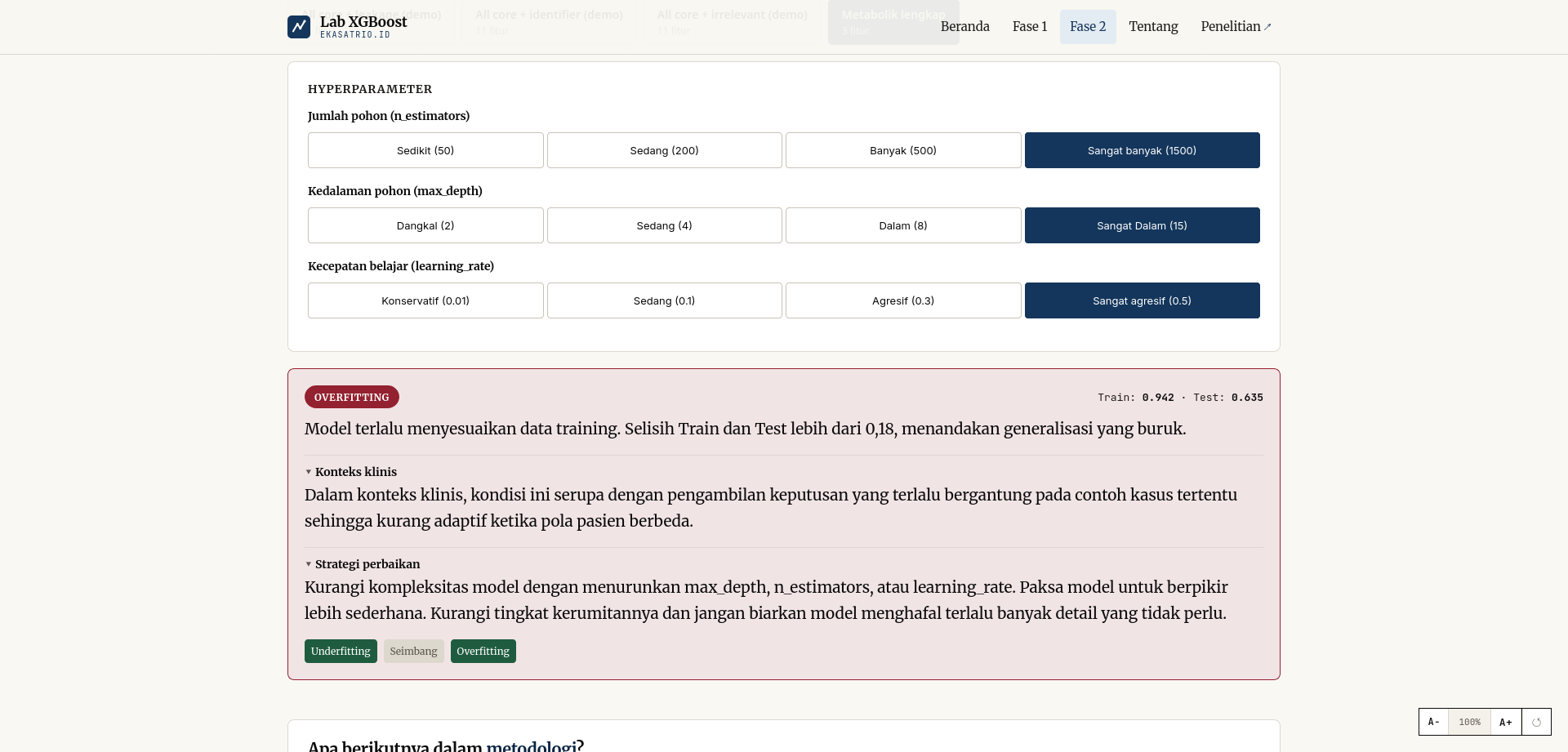Click the Lab XGBoost site title
The width and height of the screenshot is (1568, 752).
tap(363, 22)
